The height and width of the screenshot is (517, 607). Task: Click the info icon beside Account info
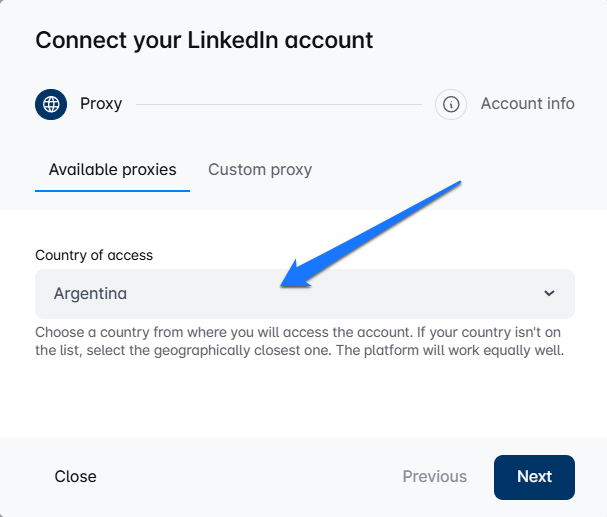click(451, 104)
